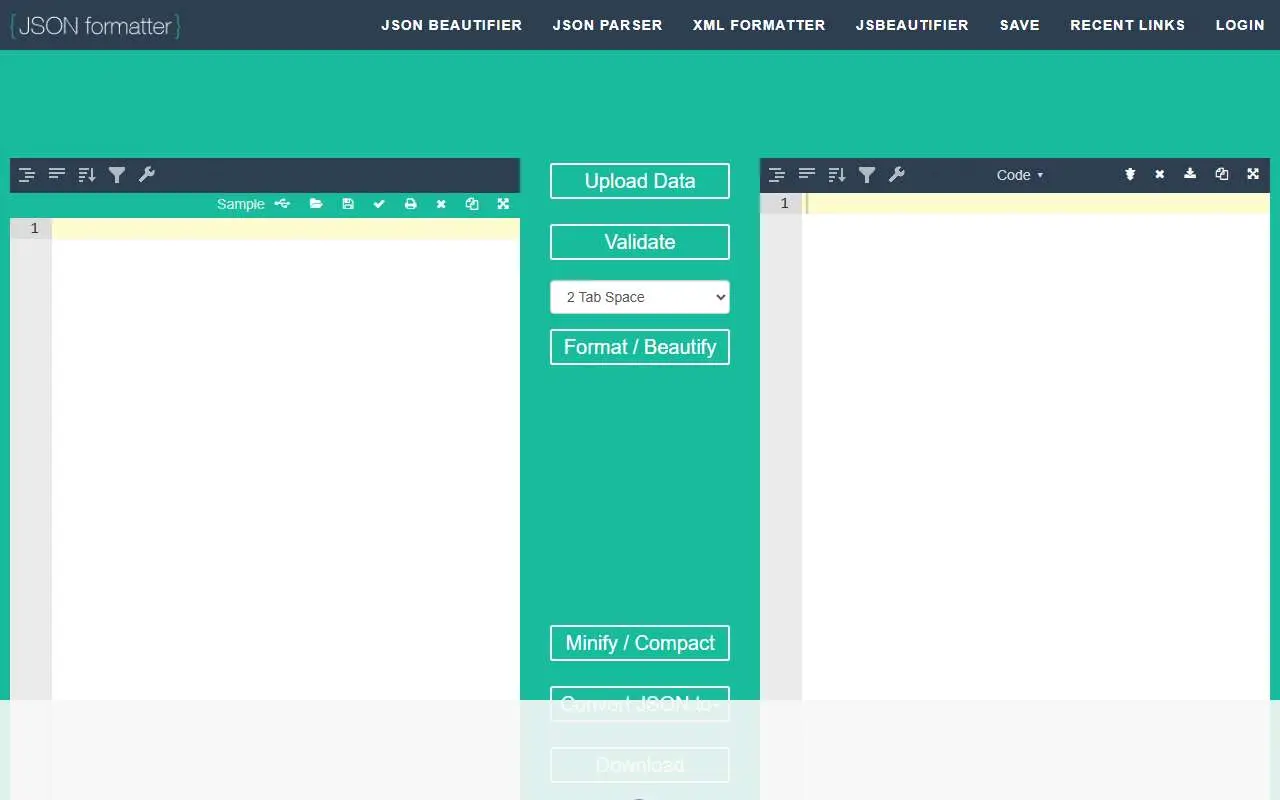Expand the left editor to fullscreen

point(503,204)
